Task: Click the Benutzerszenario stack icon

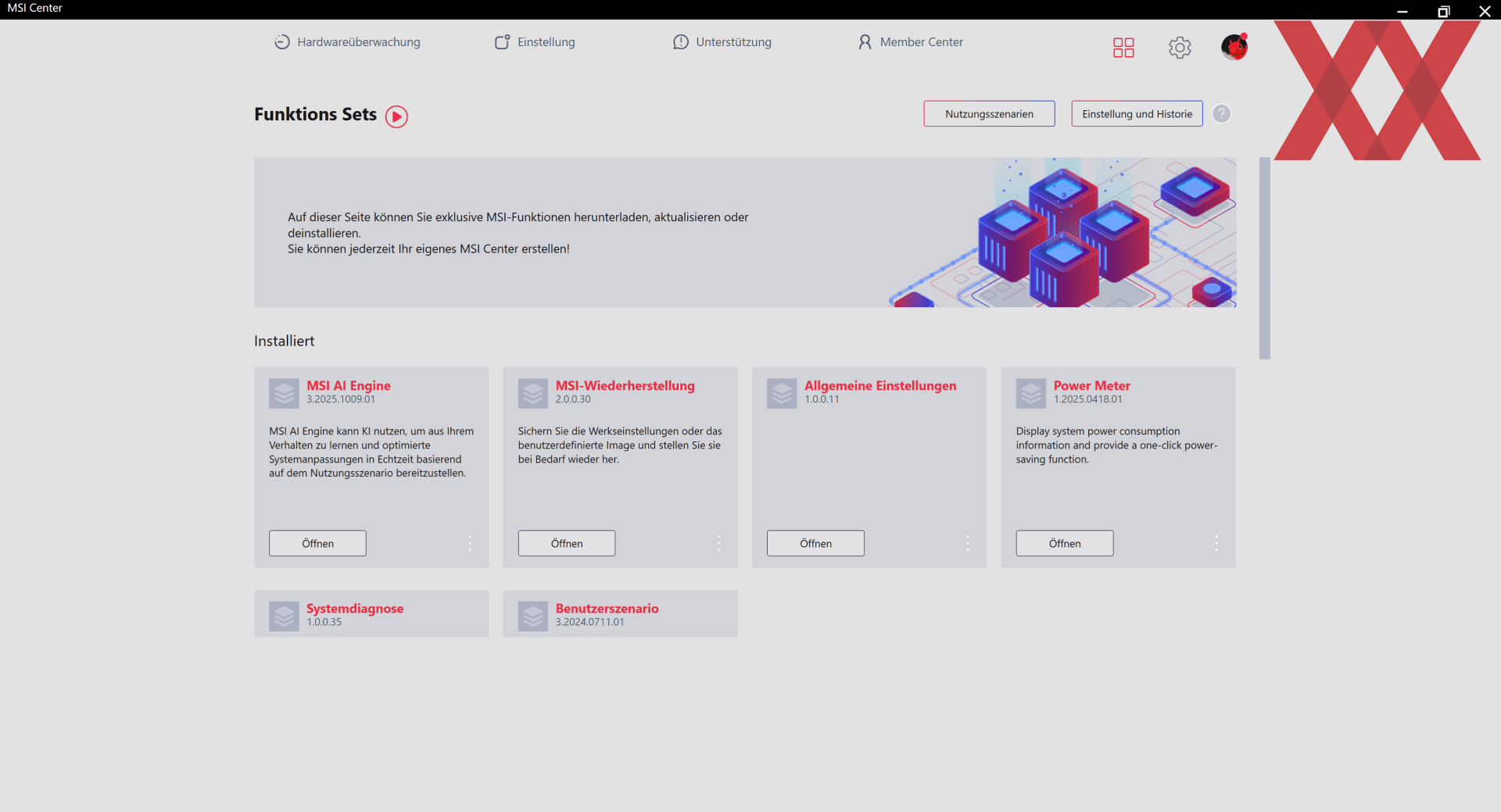Action: point(533,616)
